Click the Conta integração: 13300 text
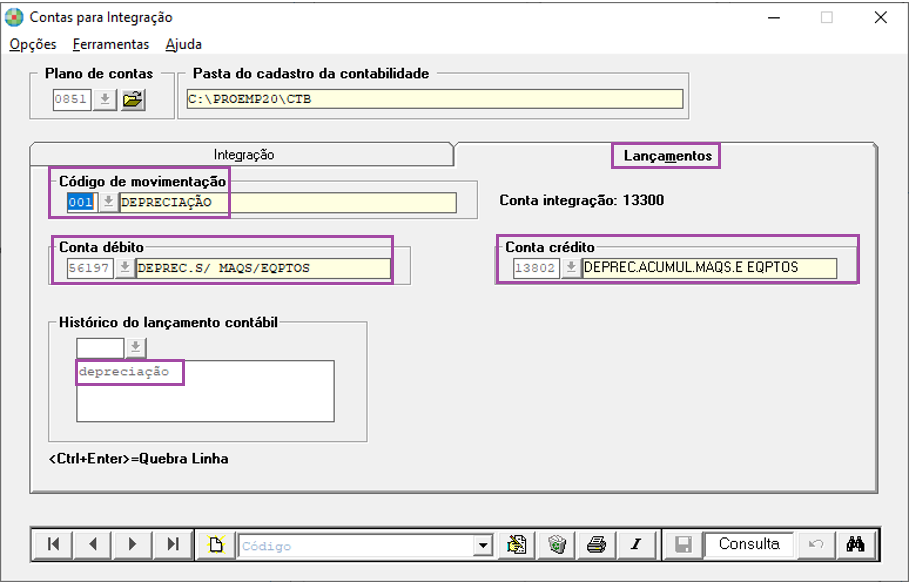The width and height of the screenshot is (911, 582). 582,200
